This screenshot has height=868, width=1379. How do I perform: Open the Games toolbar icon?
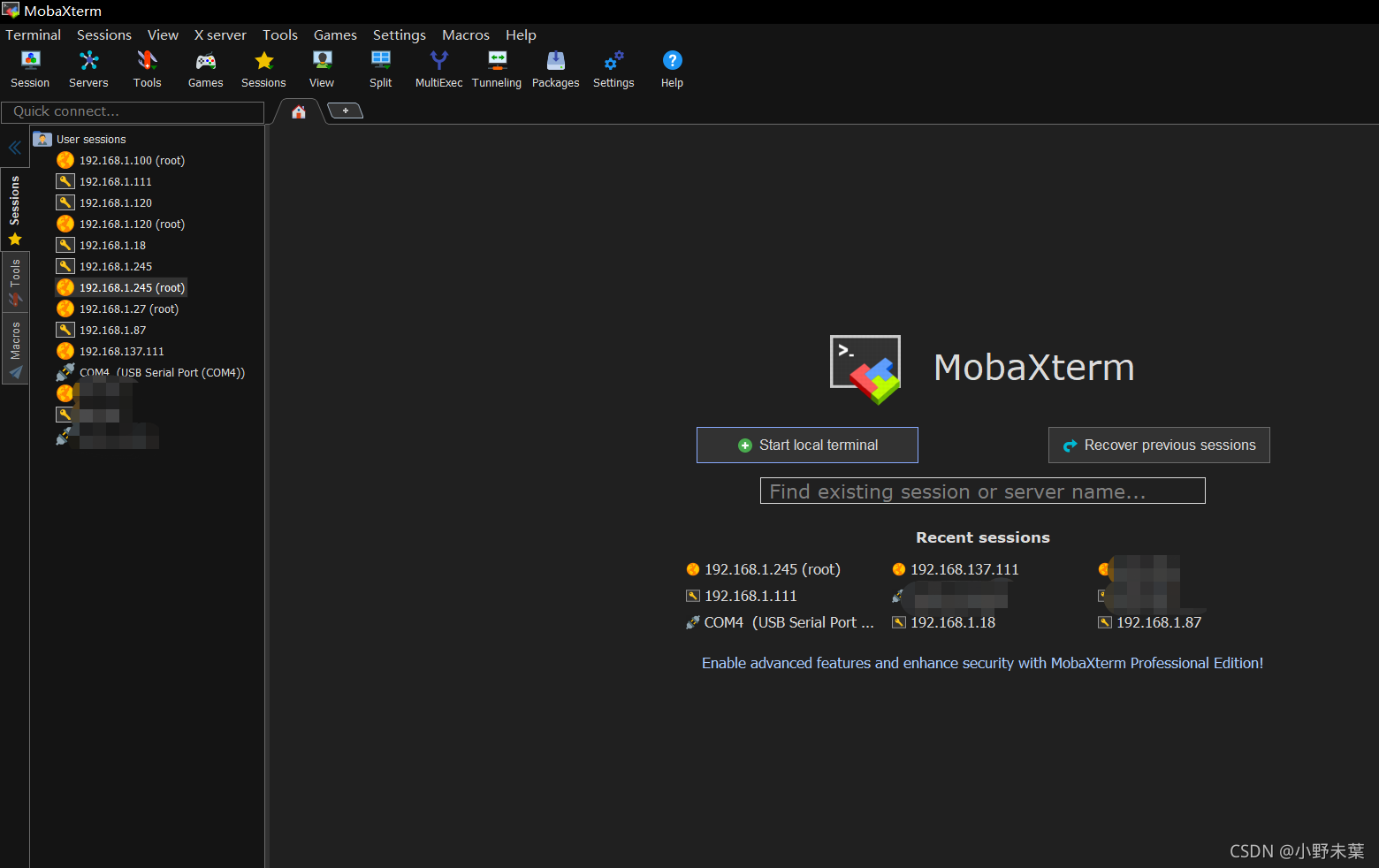click(x=205, y=69)
